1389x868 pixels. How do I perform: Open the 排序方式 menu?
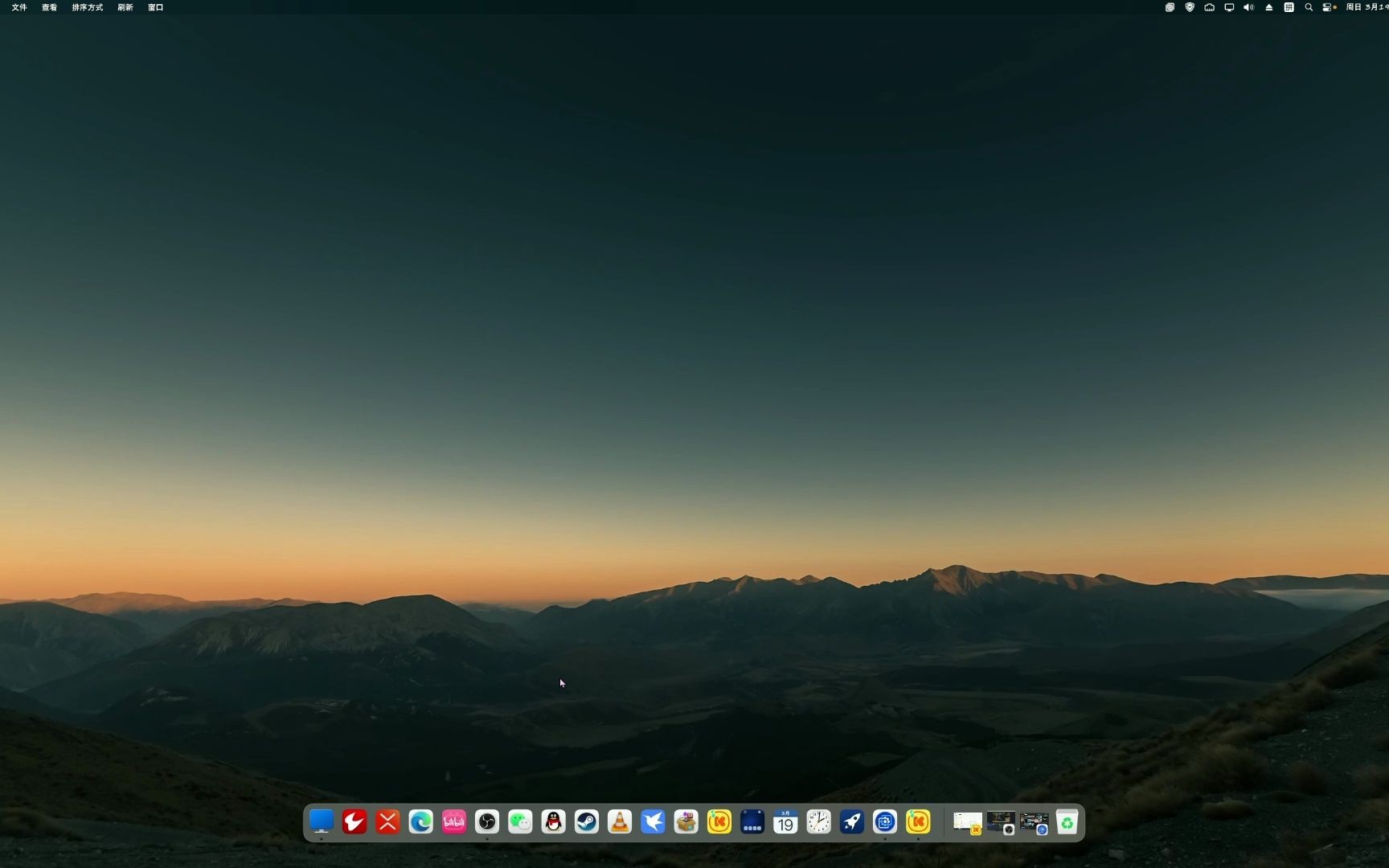(x=87, y=7)
